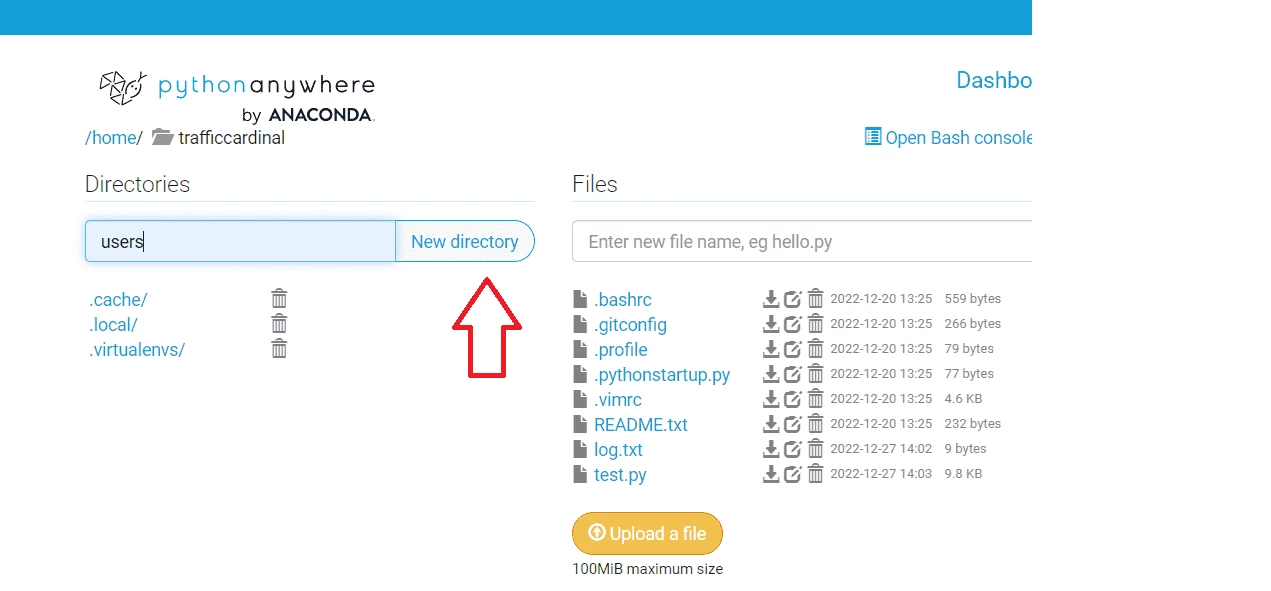Viewport: 1271px width, 591px height.
Task: Click the 100MiB maximum size text
Action: 647,569
